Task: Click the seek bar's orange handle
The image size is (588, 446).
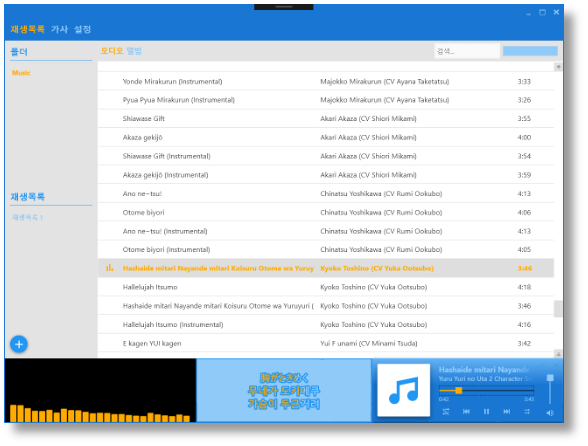Action: (458, 390)
